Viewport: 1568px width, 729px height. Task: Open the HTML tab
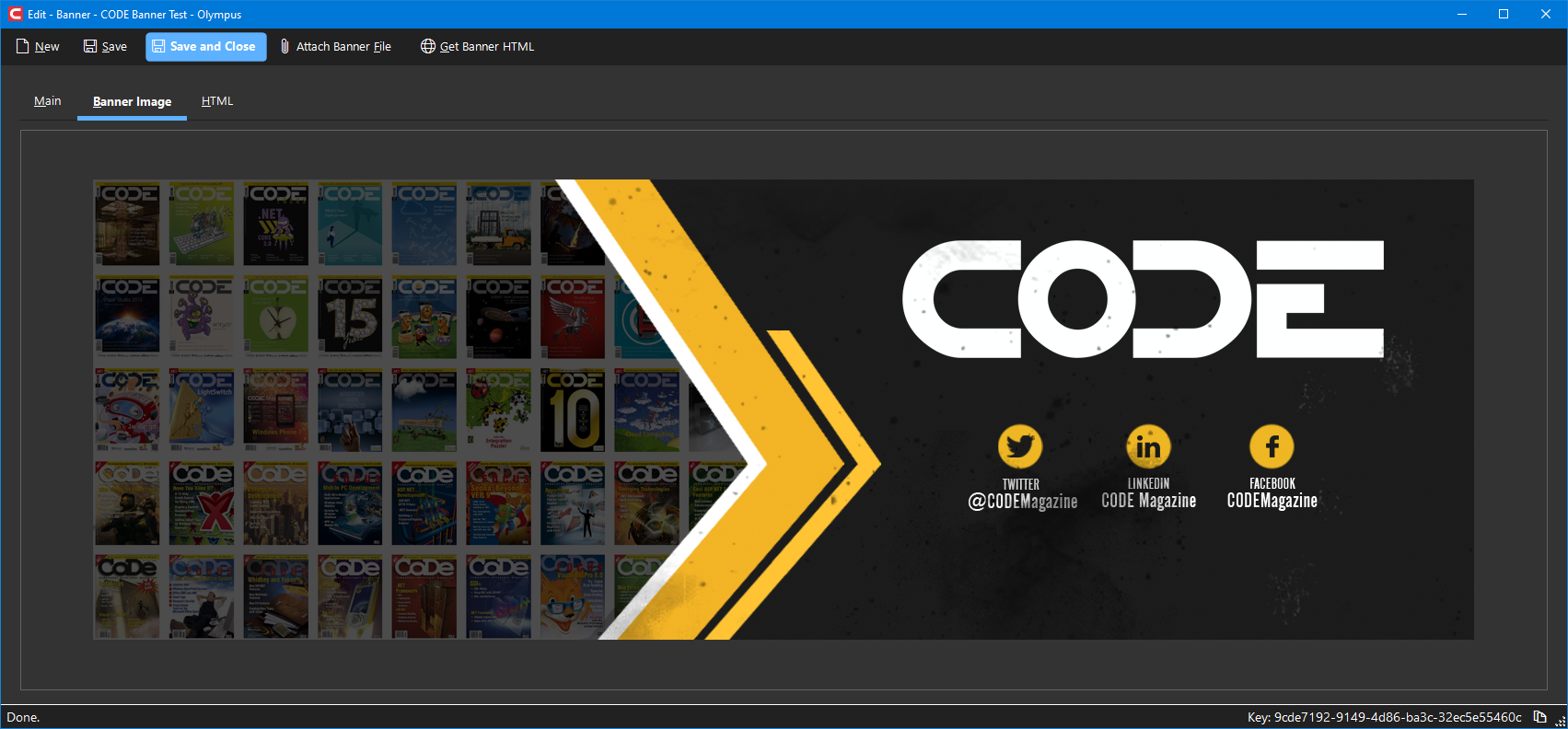point(217,101)
